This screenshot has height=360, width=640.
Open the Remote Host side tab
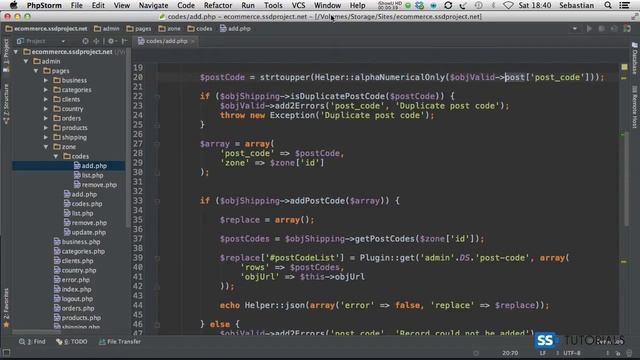[x=635, y=107]
